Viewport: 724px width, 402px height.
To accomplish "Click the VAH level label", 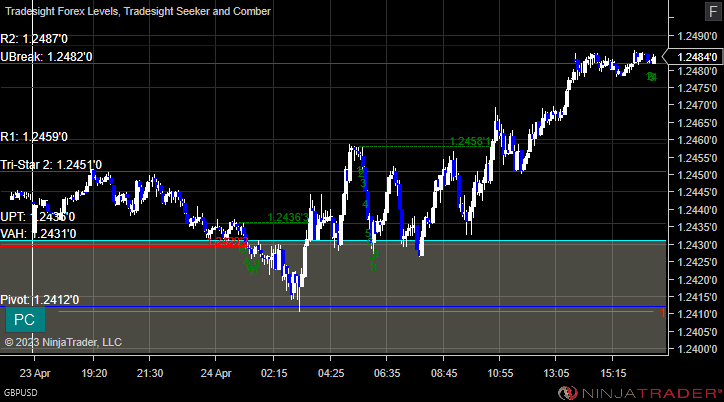I will pyautogui.click(x=38, y=234).
